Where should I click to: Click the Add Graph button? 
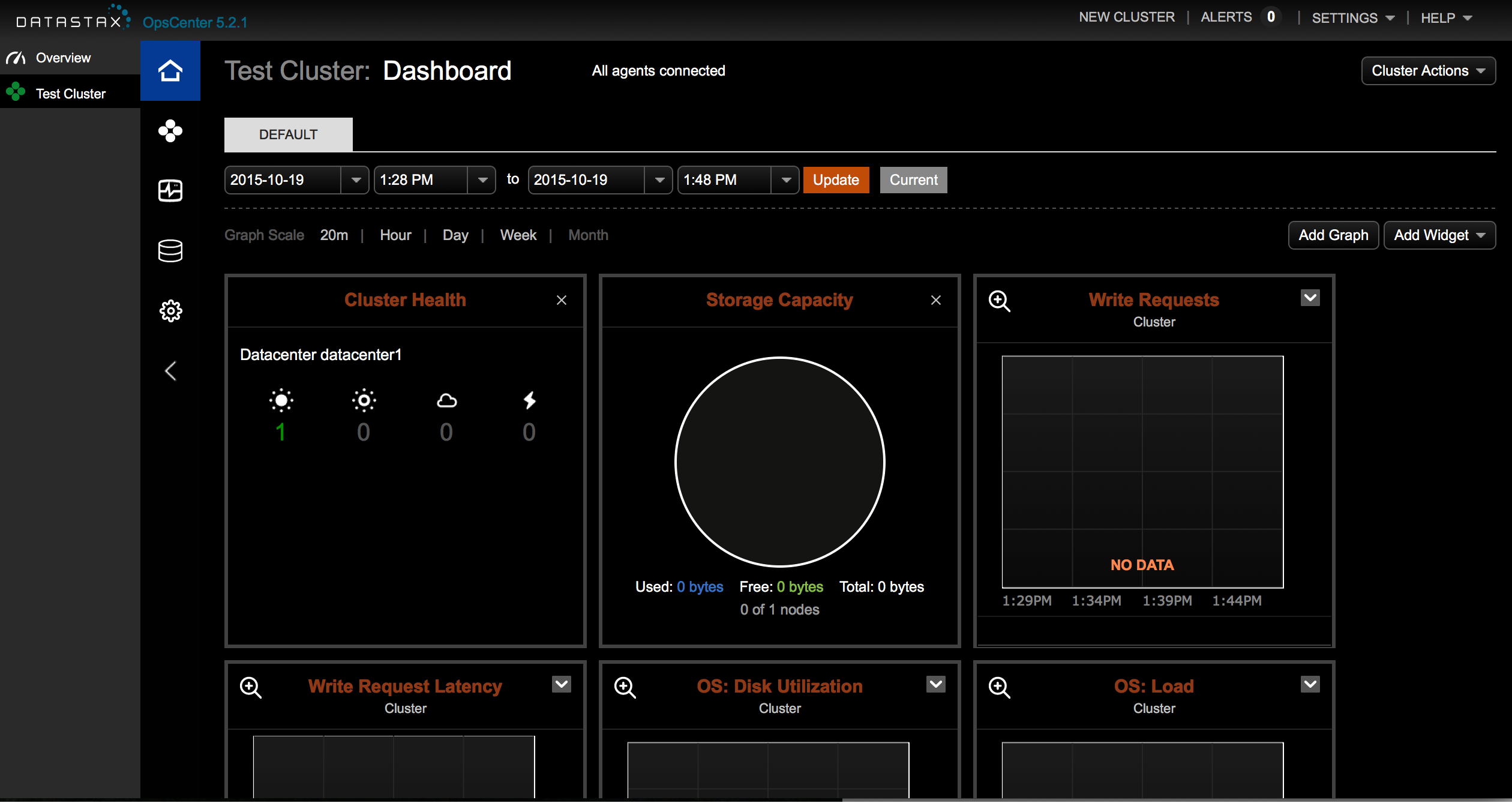[1333, 235]
